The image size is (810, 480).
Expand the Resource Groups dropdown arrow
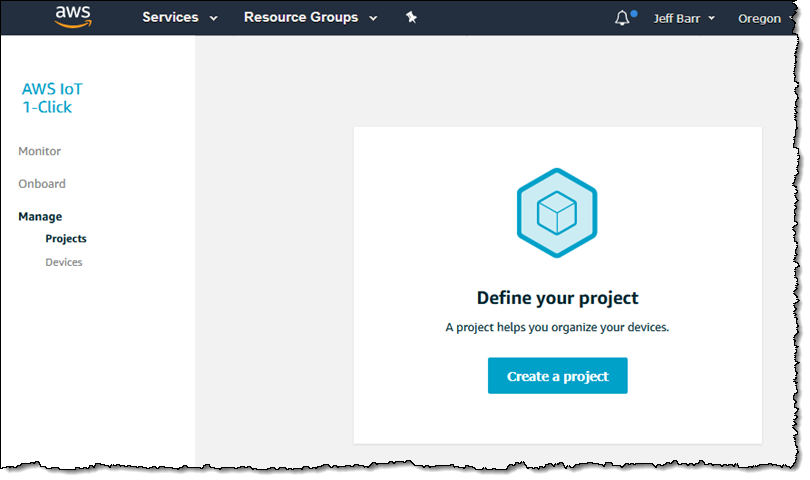coord(373,19)
